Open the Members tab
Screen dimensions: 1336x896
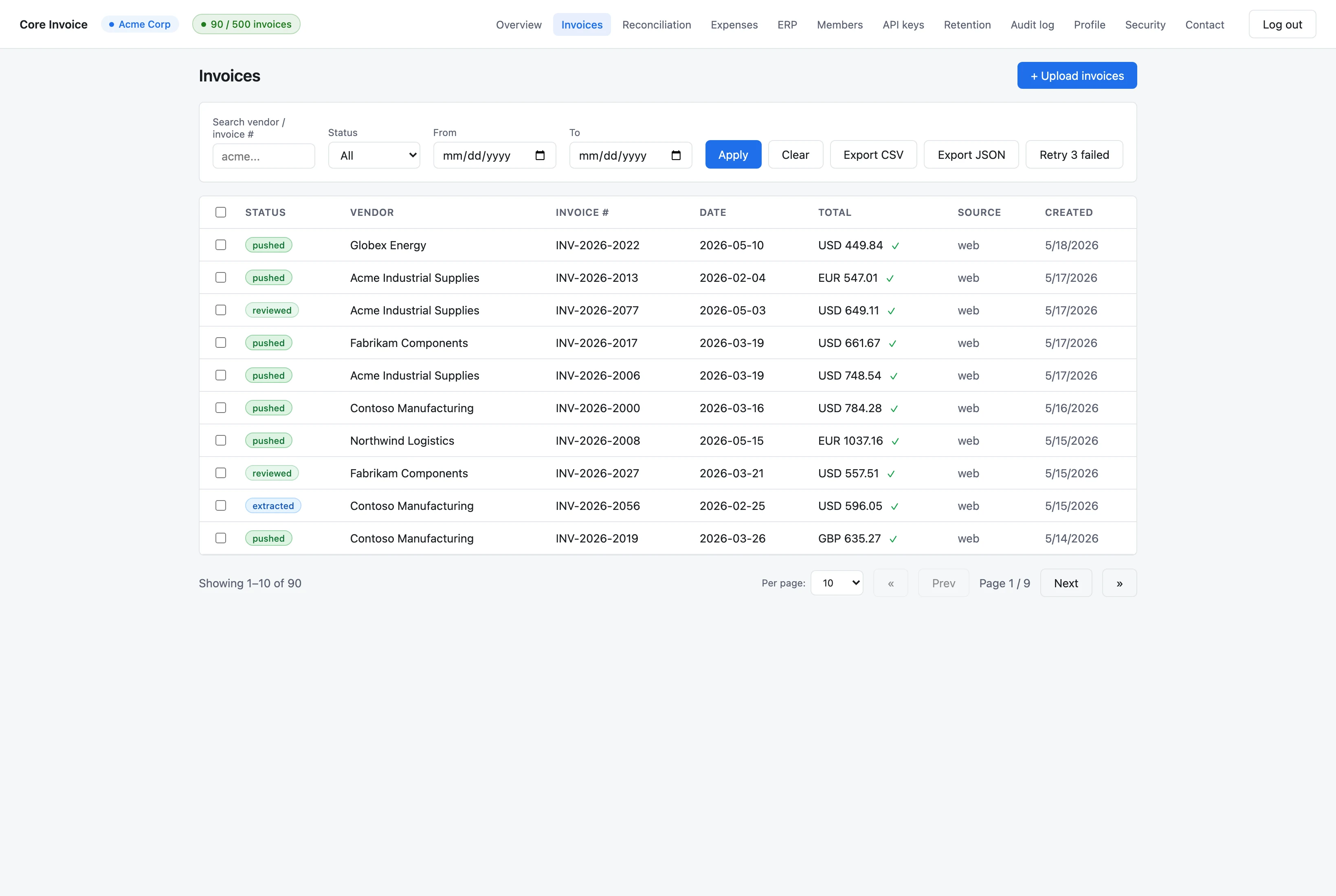(839, 24)
